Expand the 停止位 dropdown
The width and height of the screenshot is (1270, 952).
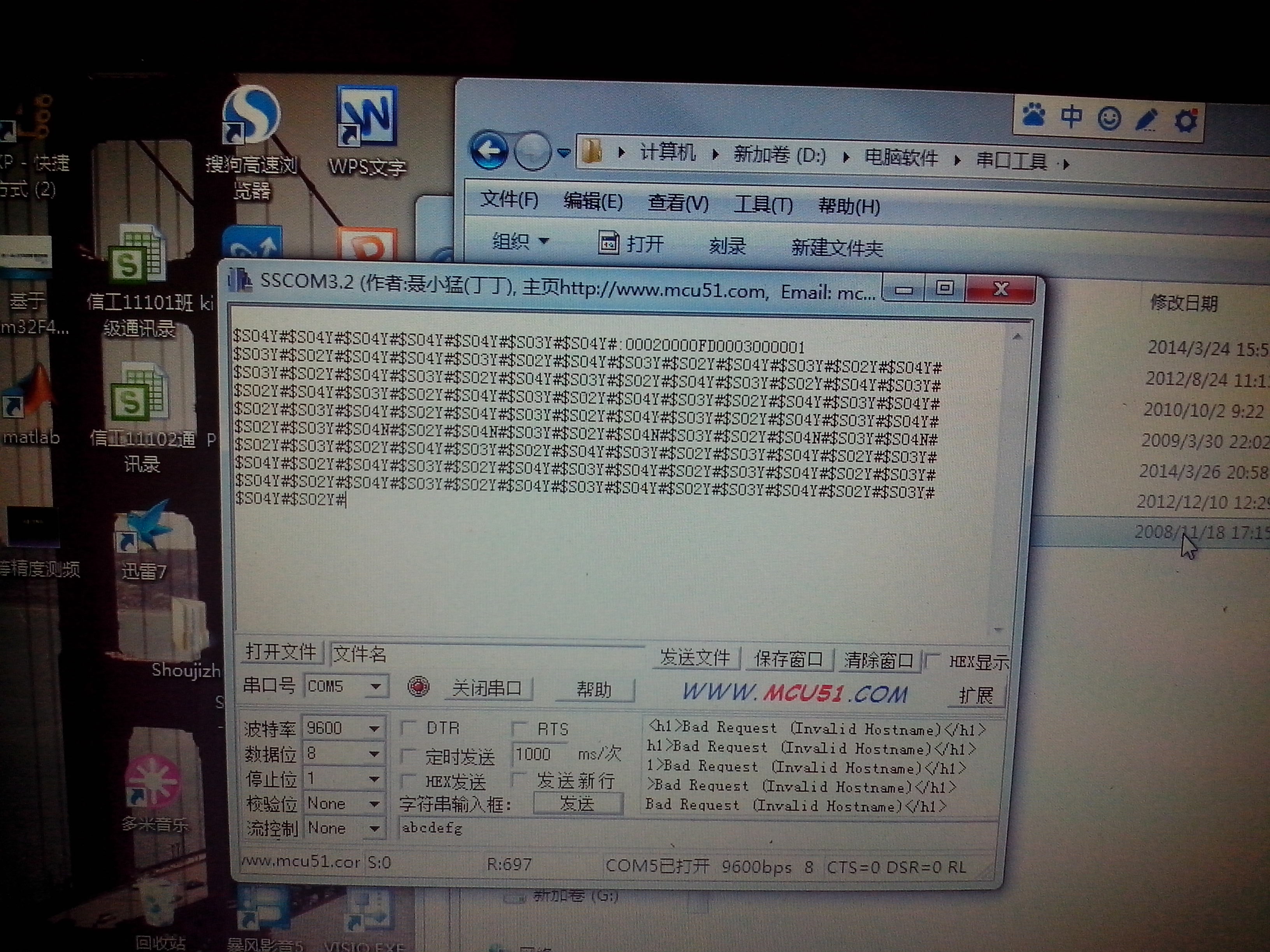[x=374, y=779]
